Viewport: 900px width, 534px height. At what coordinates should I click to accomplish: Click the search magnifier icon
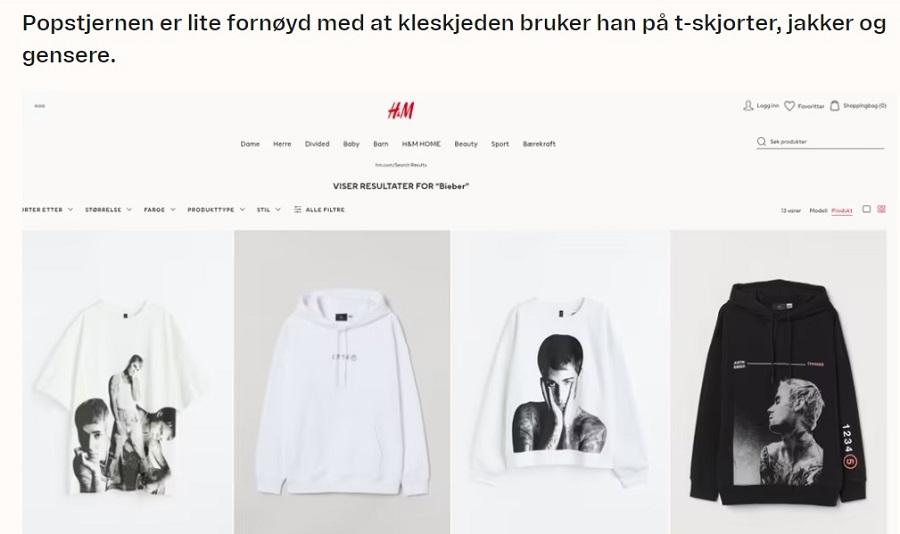click(761, 141)
